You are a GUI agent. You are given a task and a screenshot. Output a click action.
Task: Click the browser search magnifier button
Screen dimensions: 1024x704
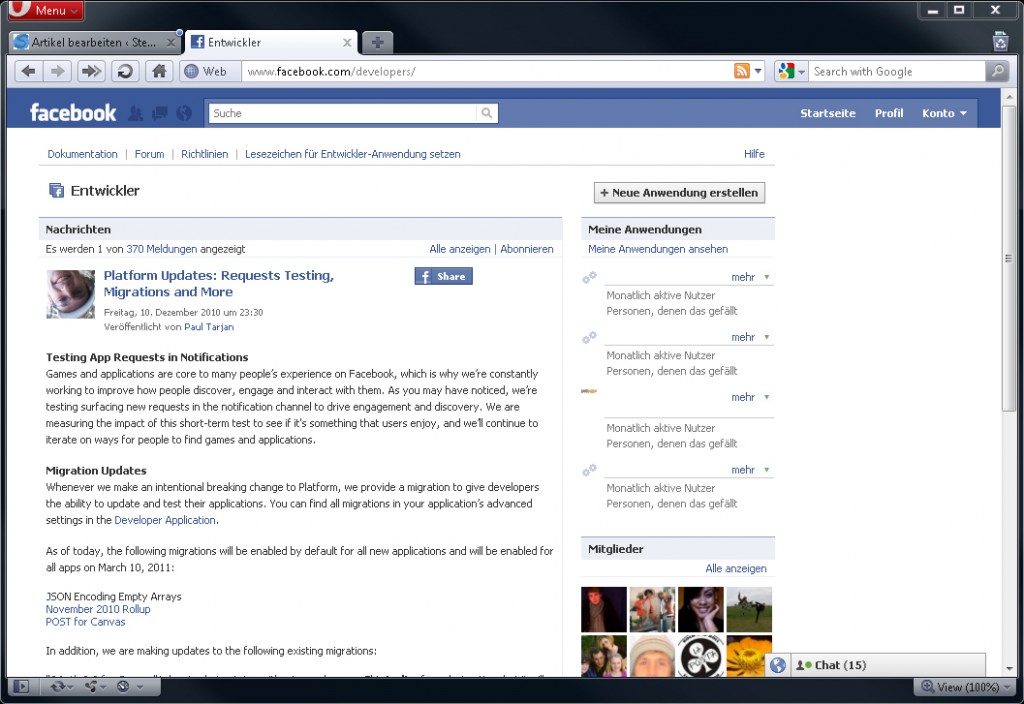[997, 71]
